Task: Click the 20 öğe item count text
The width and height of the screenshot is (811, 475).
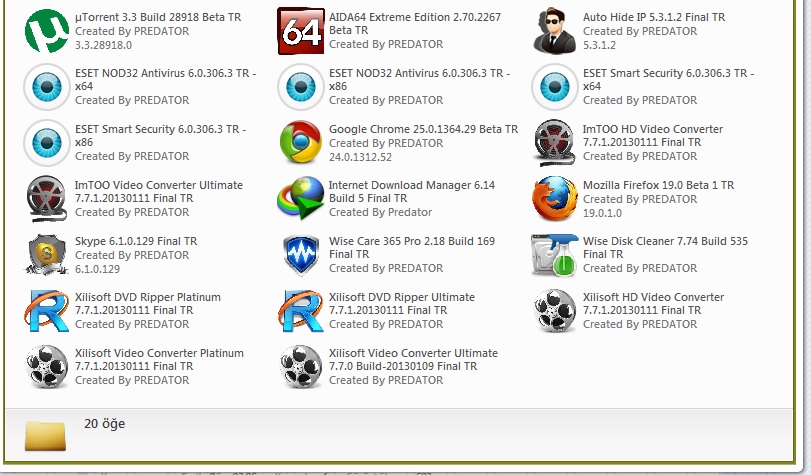Action: [104, 424]
